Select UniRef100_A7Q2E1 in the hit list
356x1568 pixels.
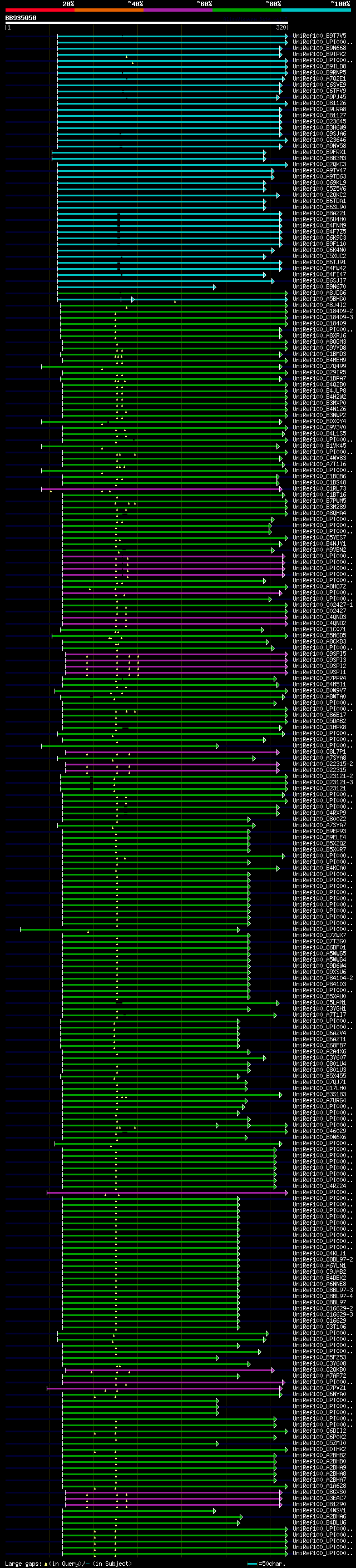(319, 78)
